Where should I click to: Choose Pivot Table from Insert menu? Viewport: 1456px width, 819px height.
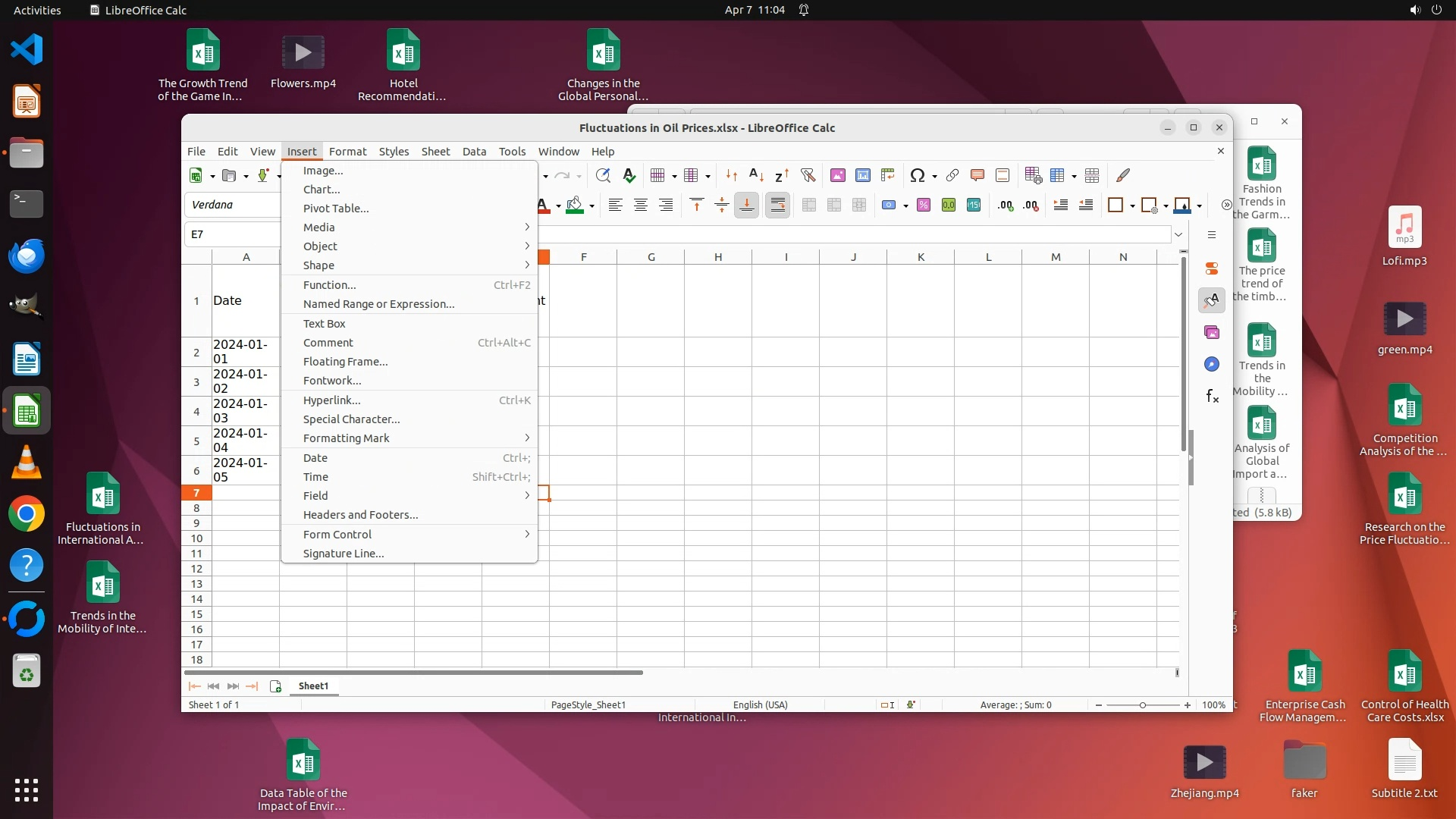point(336,209)
